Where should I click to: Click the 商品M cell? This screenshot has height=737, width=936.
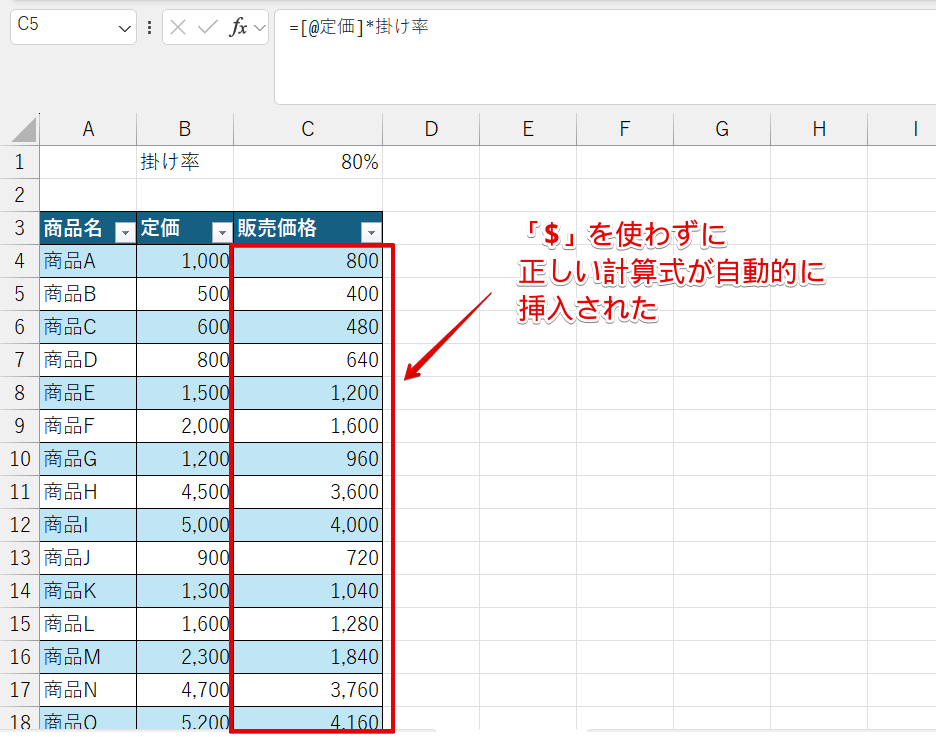click(88, 657)
